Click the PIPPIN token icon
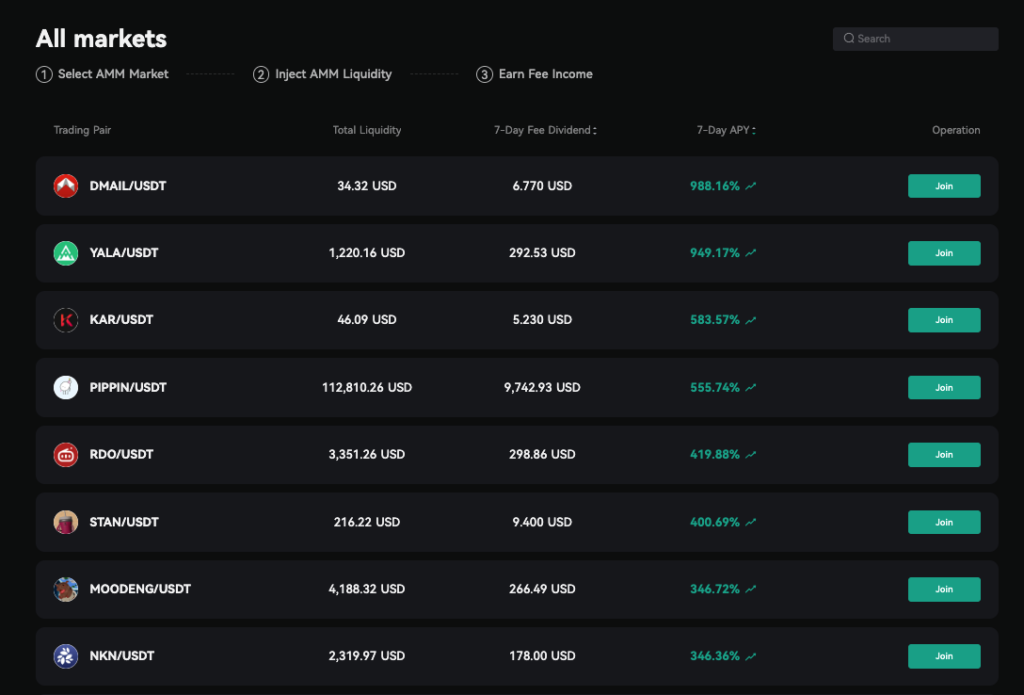Screen dimensions: 1024x695 pos(65,387)
